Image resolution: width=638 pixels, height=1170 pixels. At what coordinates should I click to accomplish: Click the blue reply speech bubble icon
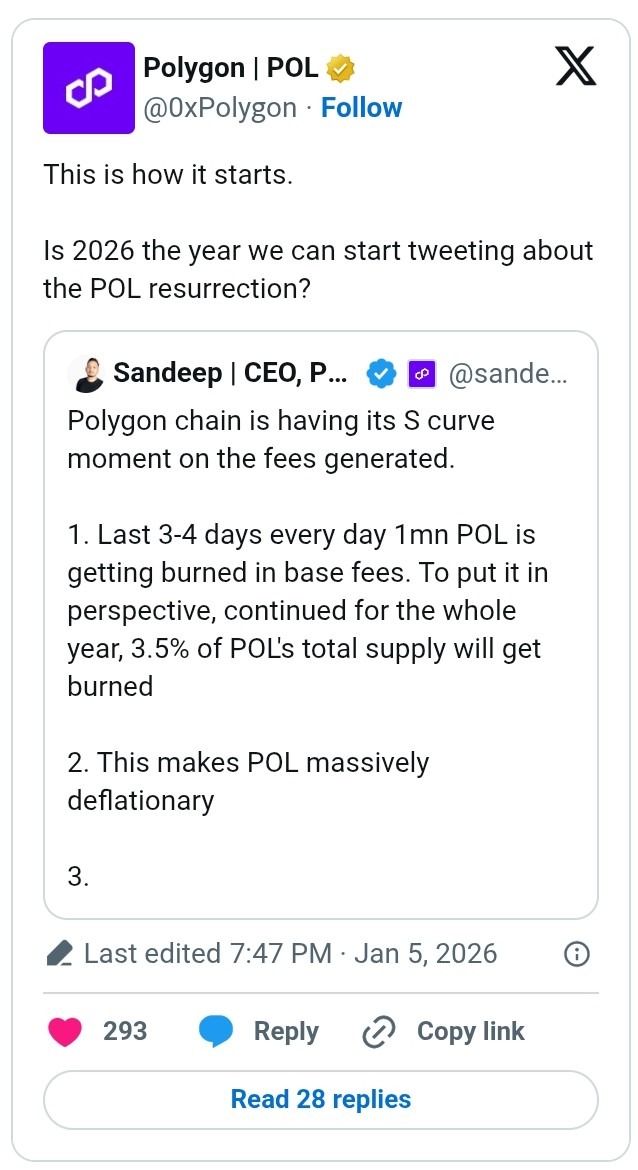(x=216, y=1032)
